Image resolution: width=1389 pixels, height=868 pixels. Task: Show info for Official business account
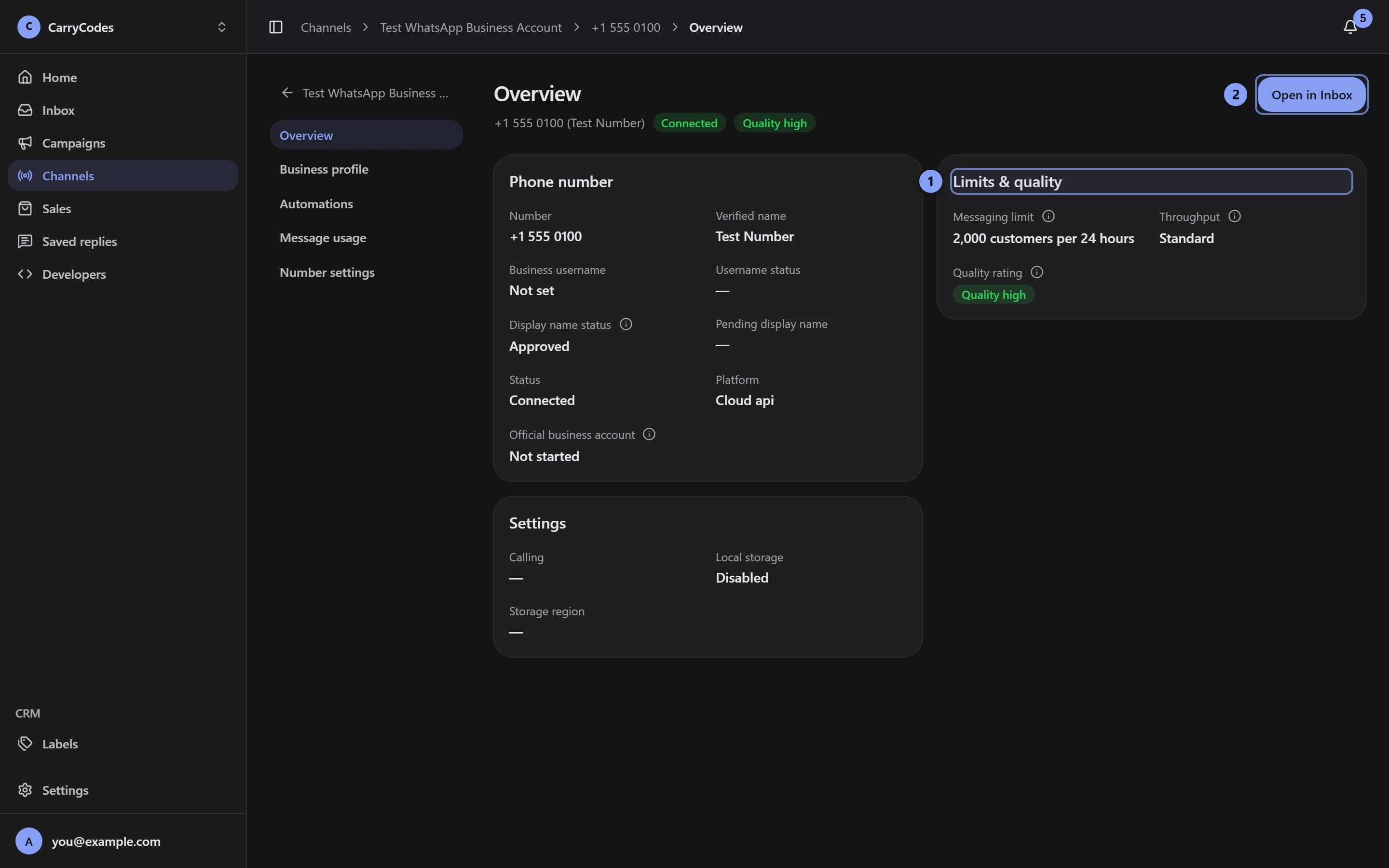point(649,434)
